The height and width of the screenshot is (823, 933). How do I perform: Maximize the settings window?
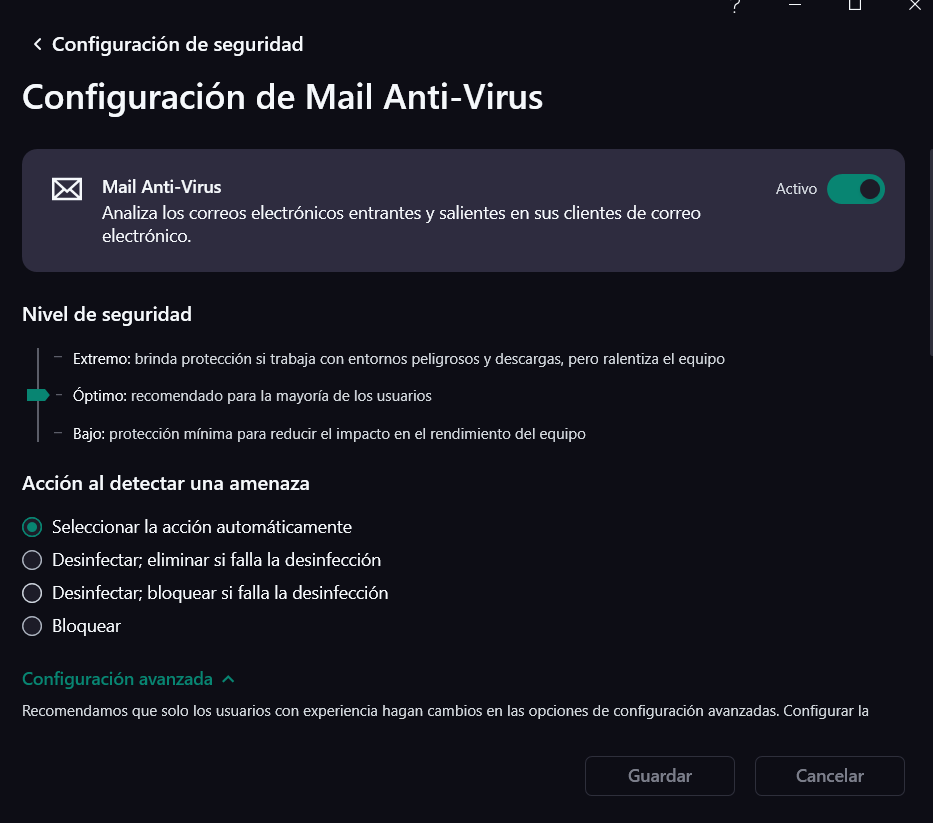tap(855, 5)
